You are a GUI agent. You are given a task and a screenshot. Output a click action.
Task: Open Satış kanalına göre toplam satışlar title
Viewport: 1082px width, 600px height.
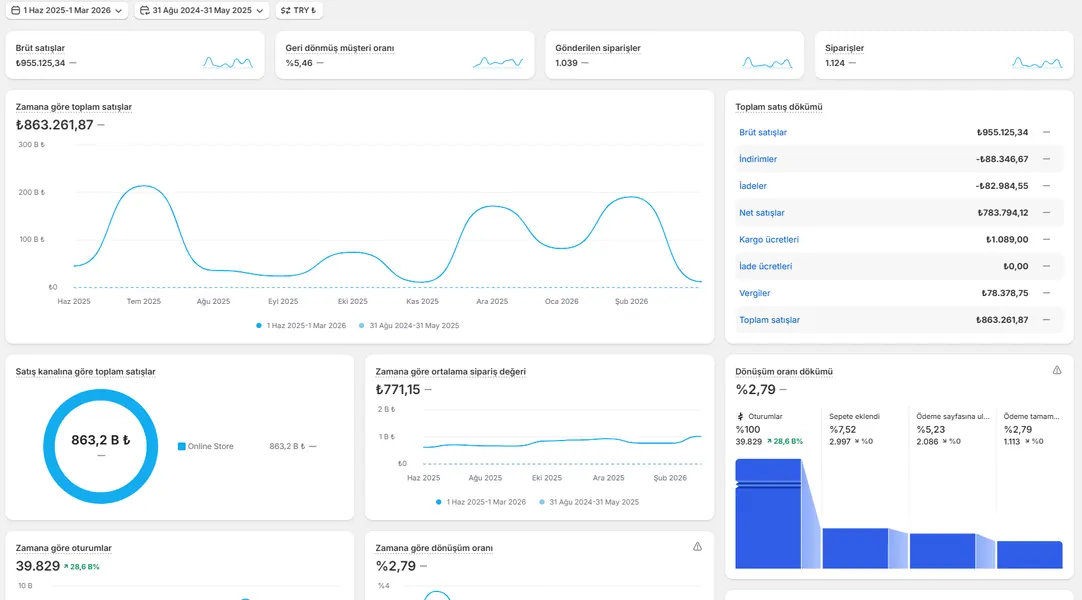[86, 372]
